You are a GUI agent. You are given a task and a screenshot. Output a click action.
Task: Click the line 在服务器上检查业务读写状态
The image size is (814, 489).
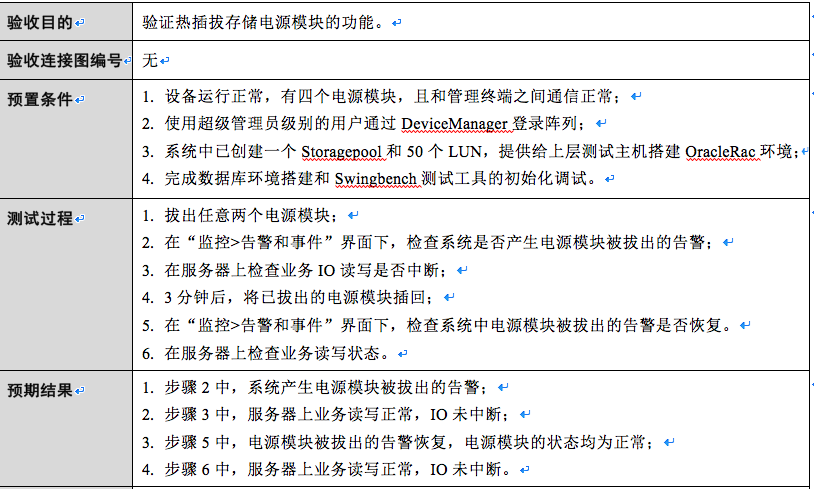tap(265, 353)
